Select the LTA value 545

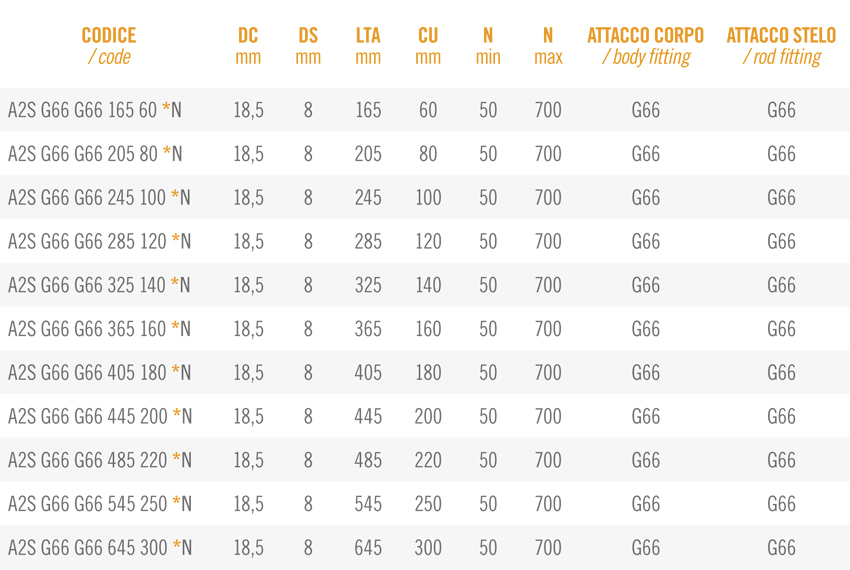[368, 504]
